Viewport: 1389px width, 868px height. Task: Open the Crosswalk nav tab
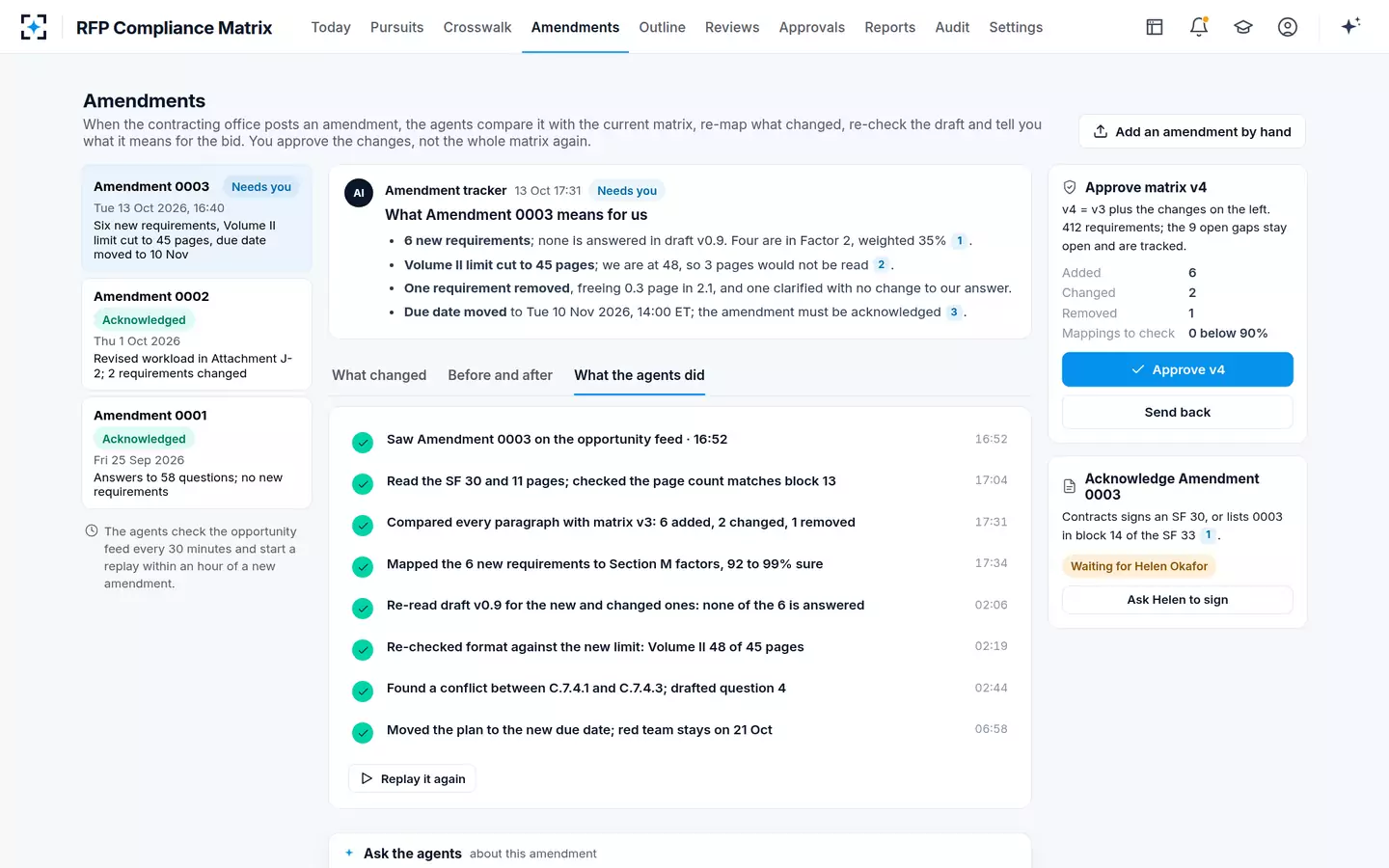477,27
